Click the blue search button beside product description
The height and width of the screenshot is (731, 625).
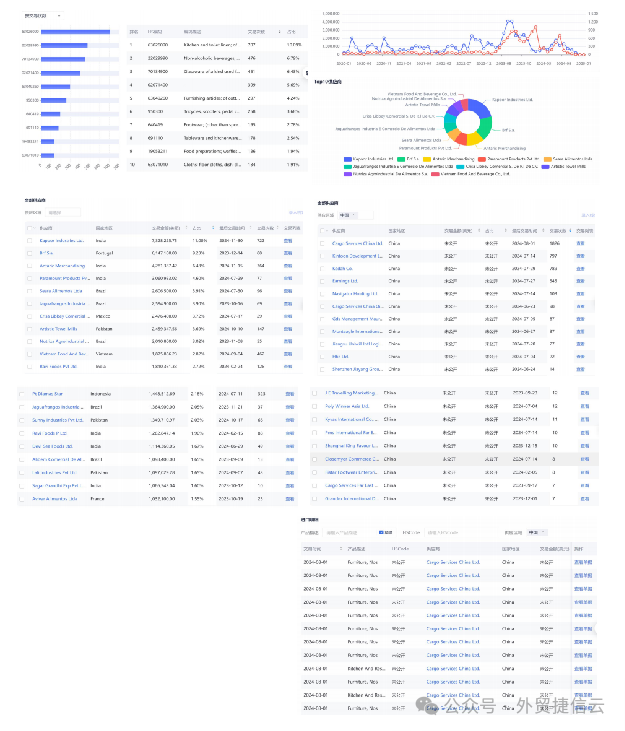(385, 532)
